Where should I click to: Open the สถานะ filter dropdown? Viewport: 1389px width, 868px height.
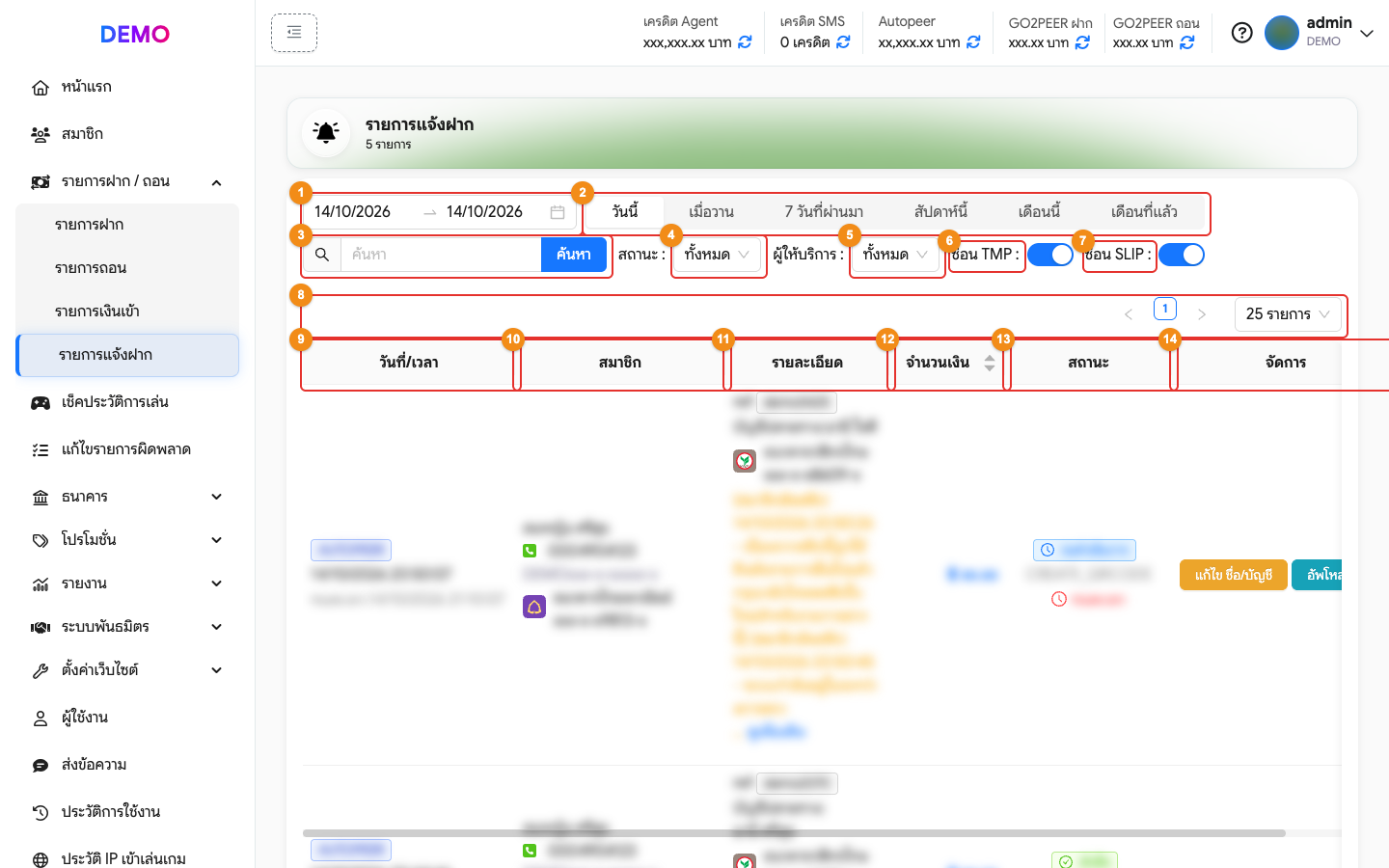coord(716,255)
